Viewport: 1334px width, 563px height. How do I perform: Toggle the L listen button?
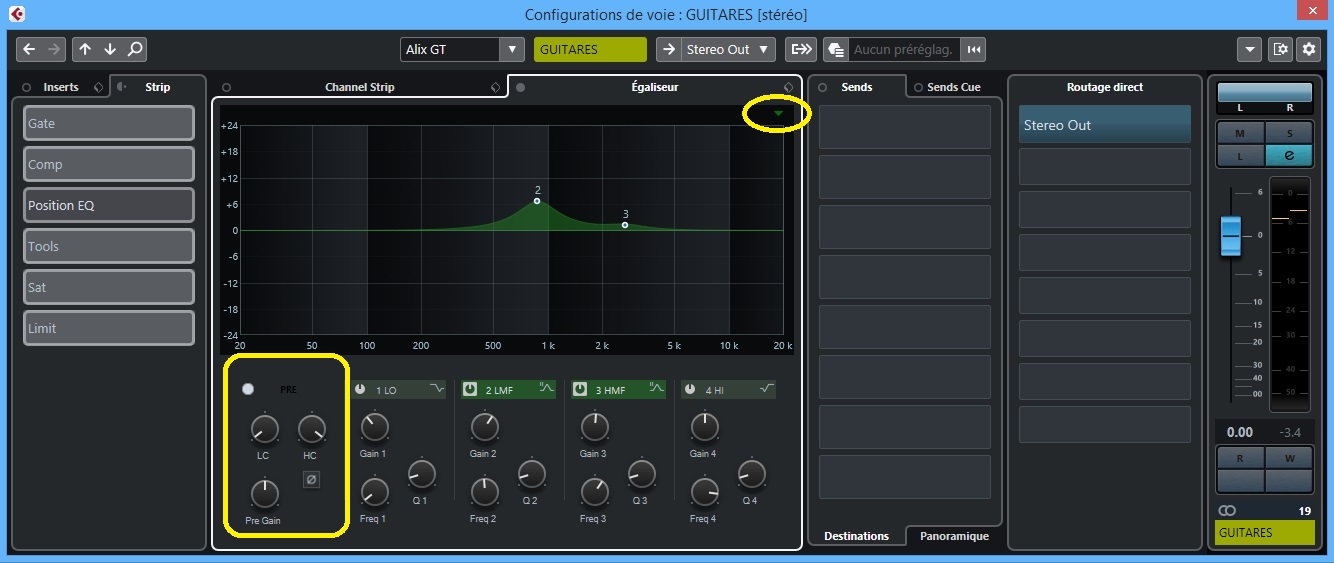click(1240, 155)
